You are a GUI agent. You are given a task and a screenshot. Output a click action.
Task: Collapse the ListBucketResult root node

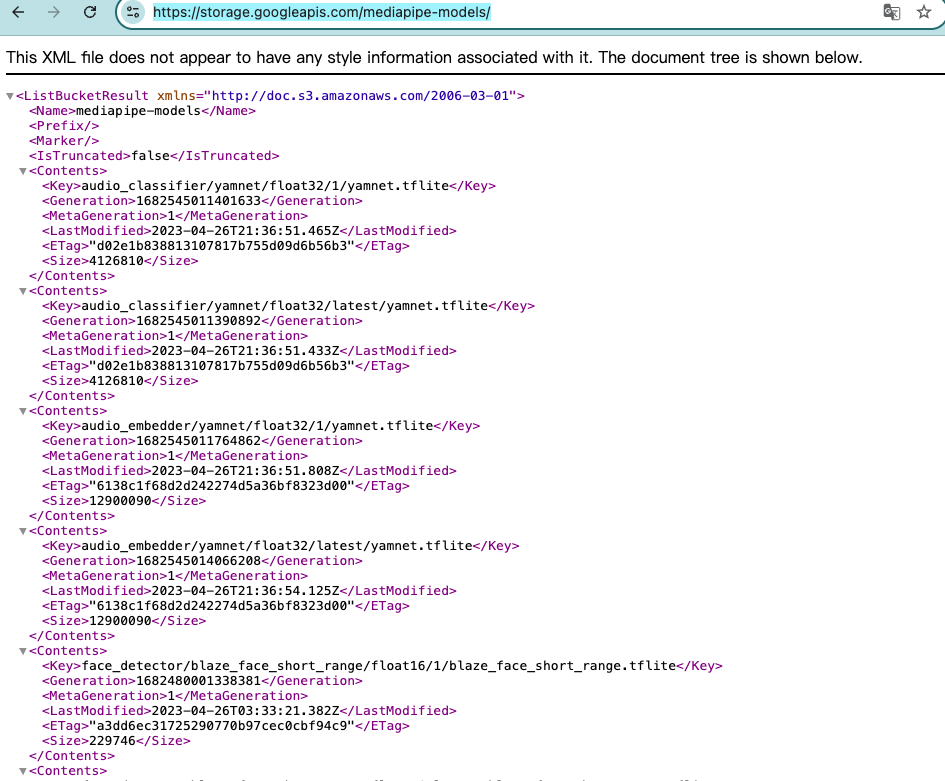10,96
